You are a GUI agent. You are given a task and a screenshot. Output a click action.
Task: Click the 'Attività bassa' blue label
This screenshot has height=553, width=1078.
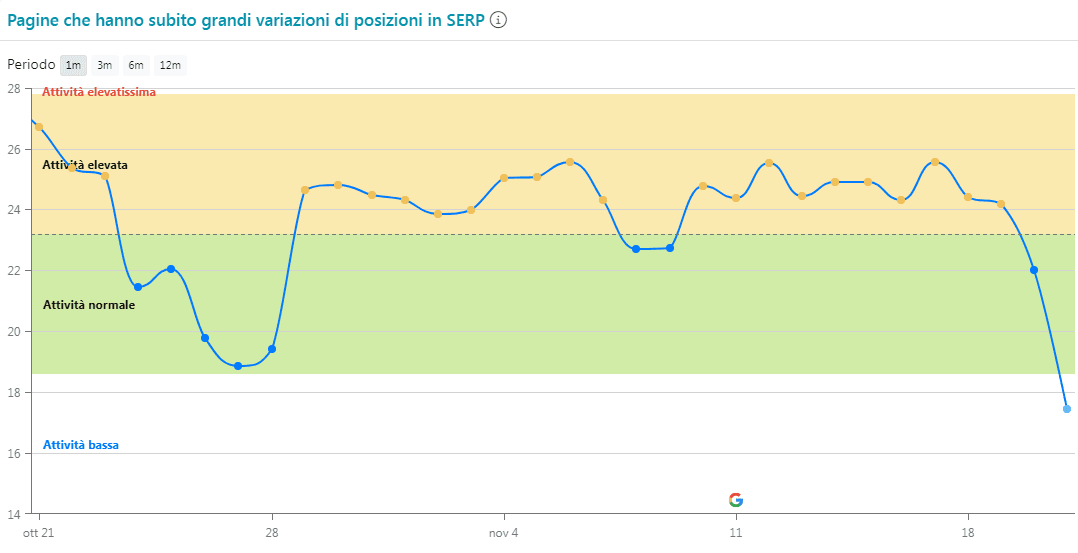(x=81, y=445)
